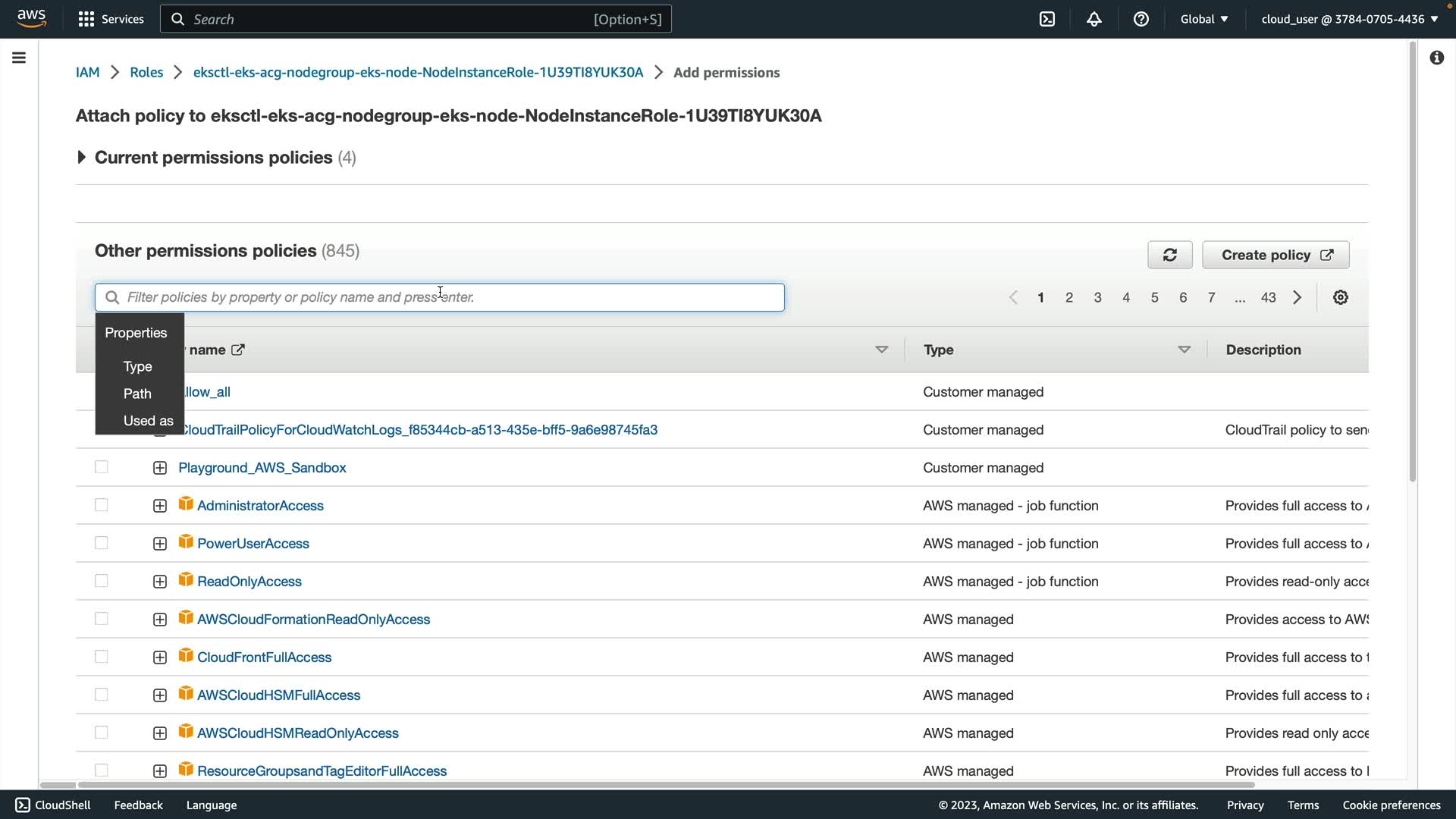Select the ReadOnlyAccess policy checkbox
The image size is (1456, 819).
[x=101, y=581]
